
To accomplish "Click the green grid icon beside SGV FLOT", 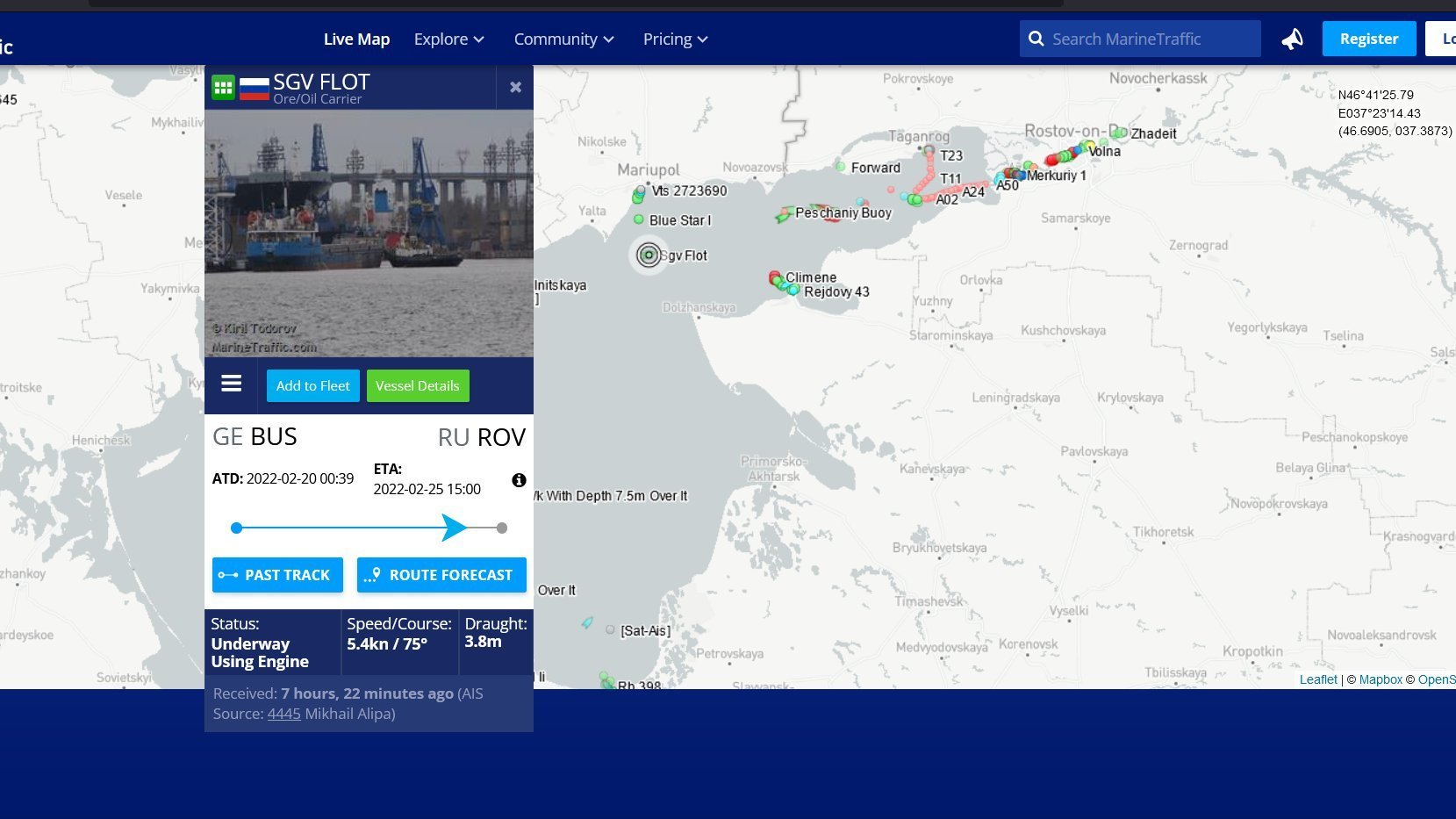I will click(223, 87).
